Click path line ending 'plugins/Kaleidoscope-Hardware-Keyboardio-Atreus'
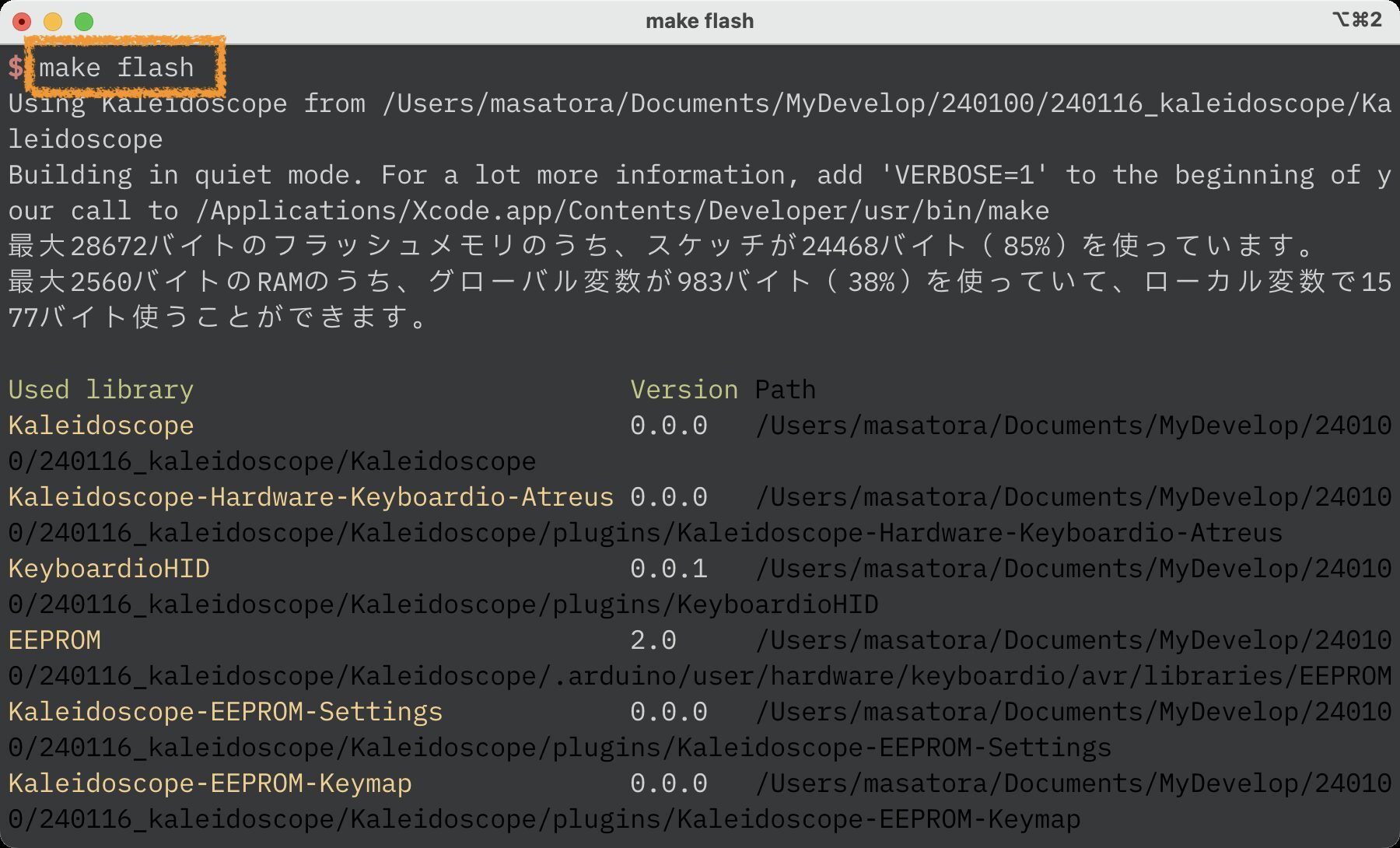The width and height of the screenshot is (1400, 848). tap(646, 533)
